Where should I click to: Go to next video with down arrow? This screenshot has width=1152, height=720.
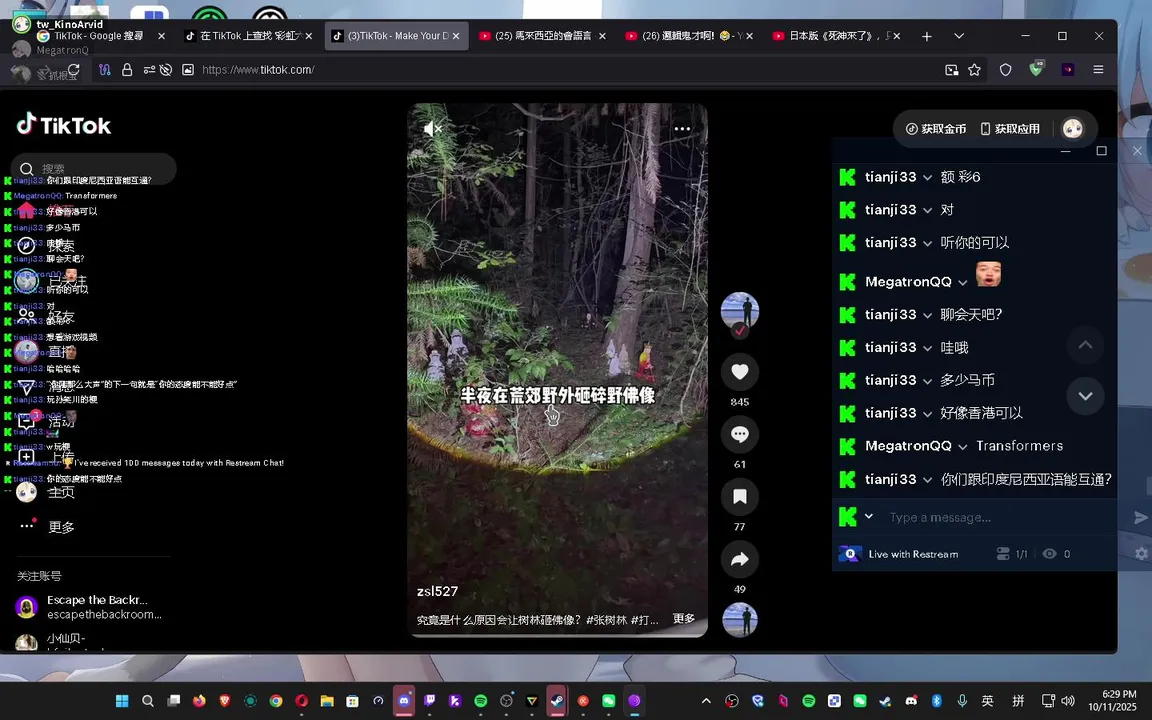(x=1085, y=396)
